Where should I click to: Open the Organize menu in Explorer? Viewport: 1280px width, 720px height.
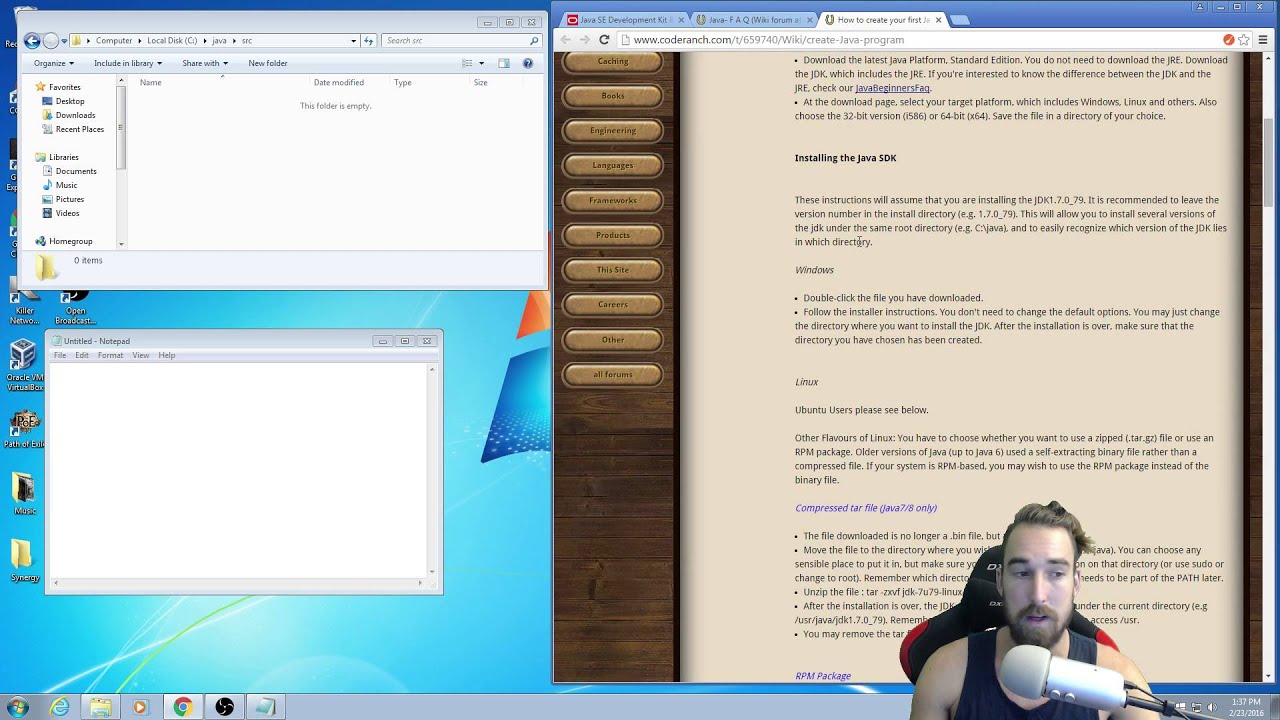[x=53, y=63]
